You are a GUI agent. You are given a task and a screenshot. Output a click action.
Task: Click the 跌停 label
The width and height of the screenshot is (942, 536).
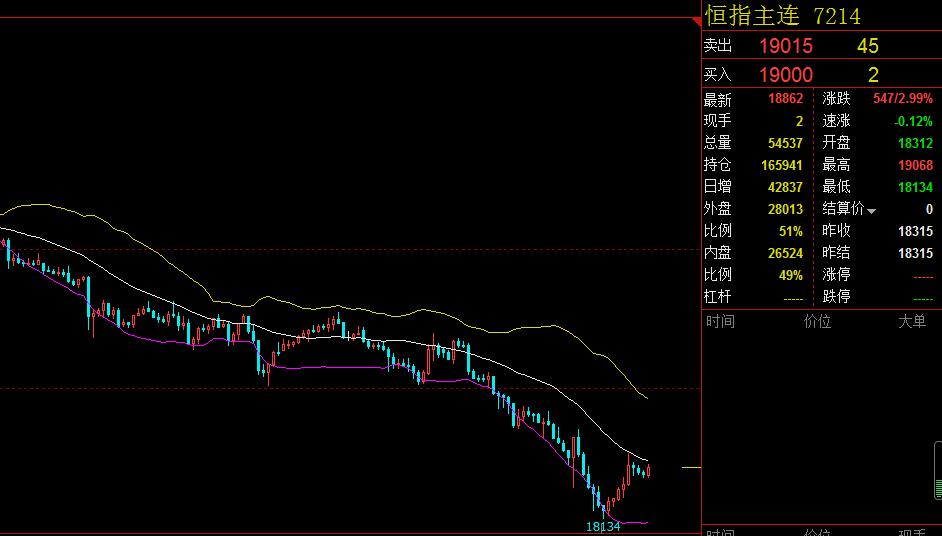pyautogui.click(x=836, y=297)
